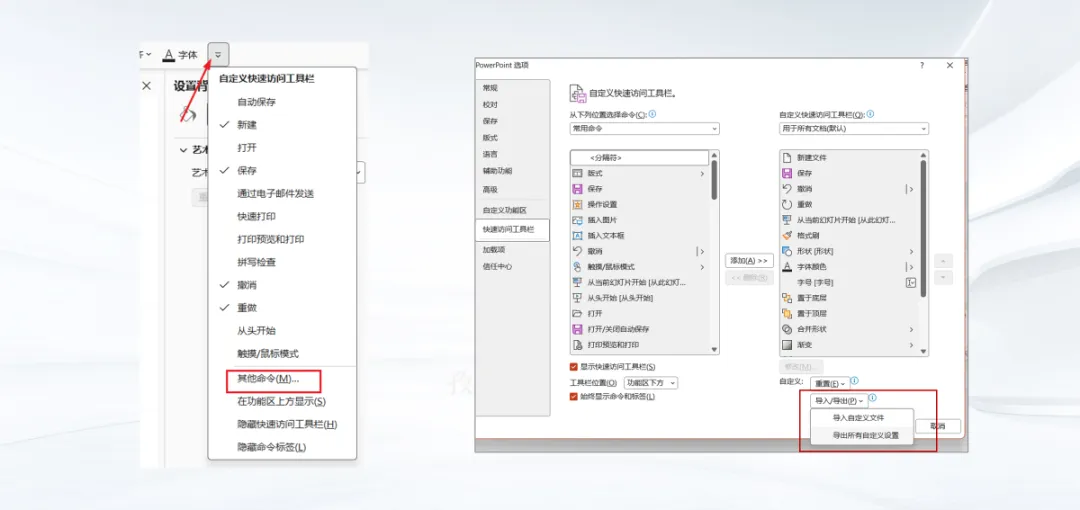Open the customize quick access toolbar arrow
Screen dimensions: 1080x510
218,54
